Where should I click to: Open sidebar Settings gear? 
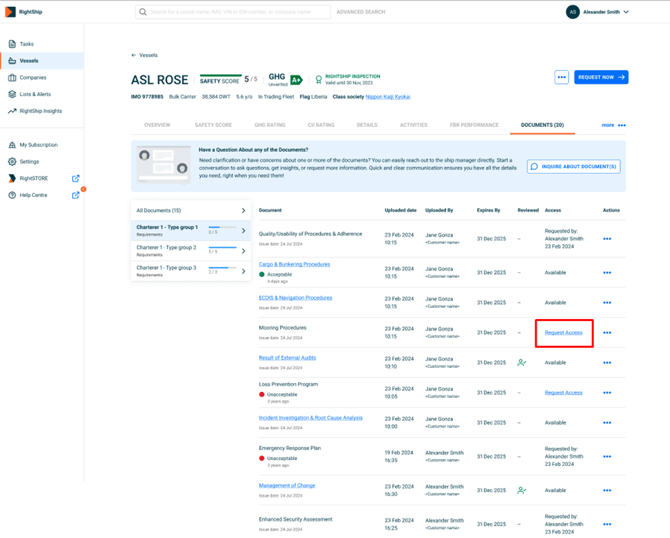[x=12, y=161]
